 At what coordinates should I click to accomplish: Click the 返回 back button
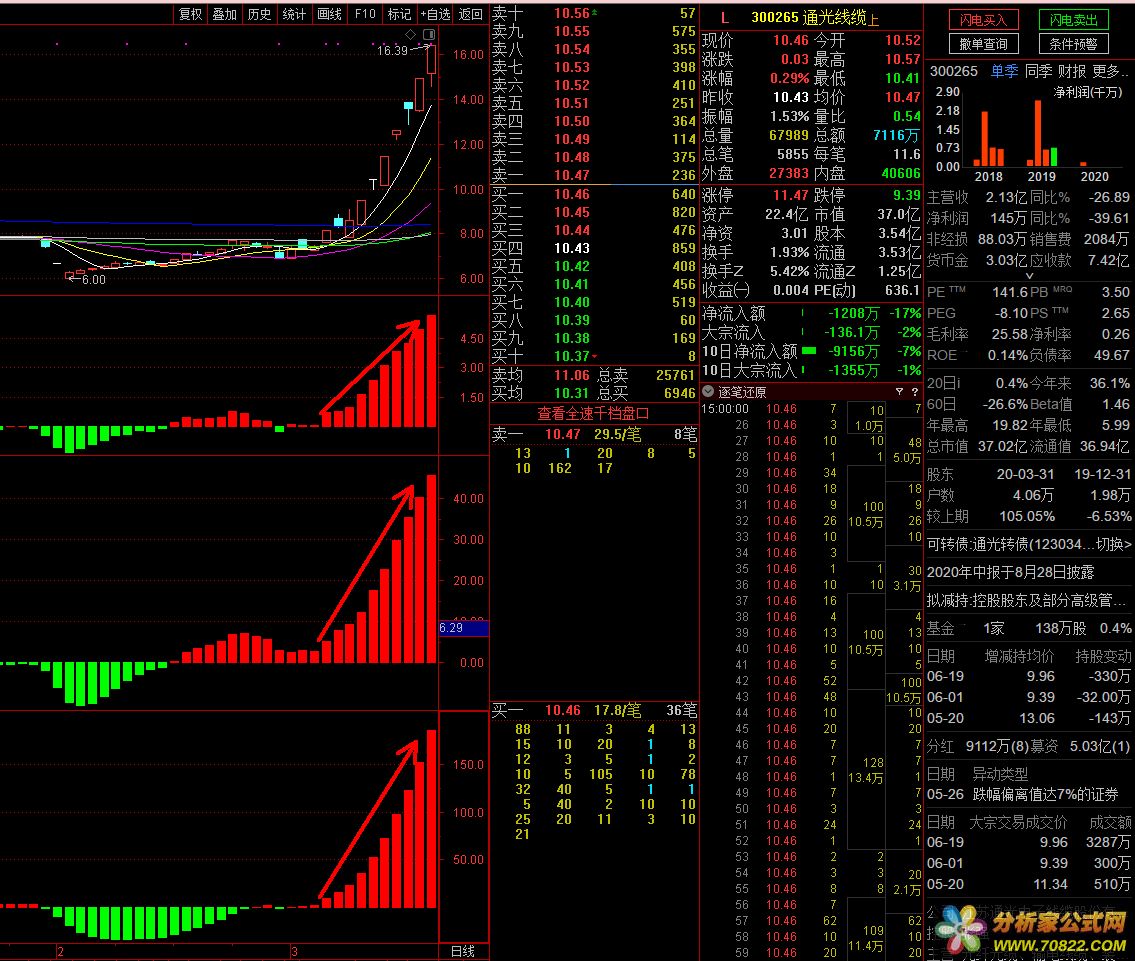click(471, 14)
